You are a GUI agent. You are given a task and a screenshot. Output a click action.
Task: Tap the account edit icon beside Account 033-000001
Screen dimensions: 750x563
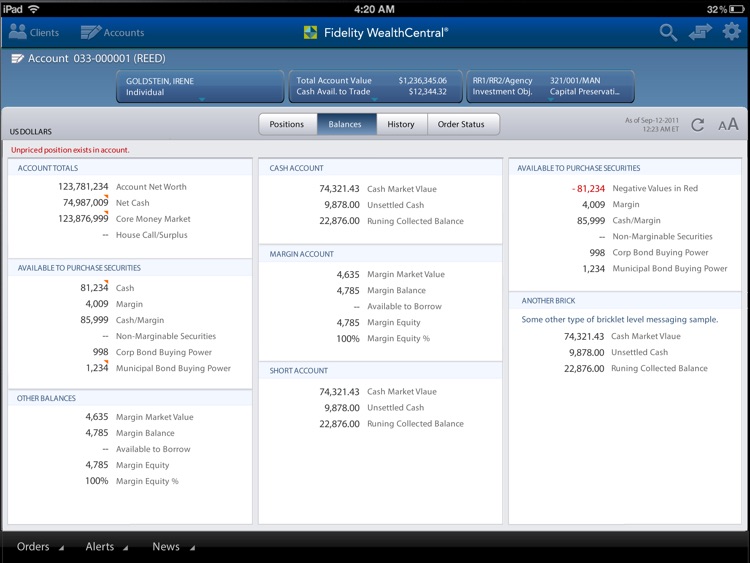[x=17, y=58]
